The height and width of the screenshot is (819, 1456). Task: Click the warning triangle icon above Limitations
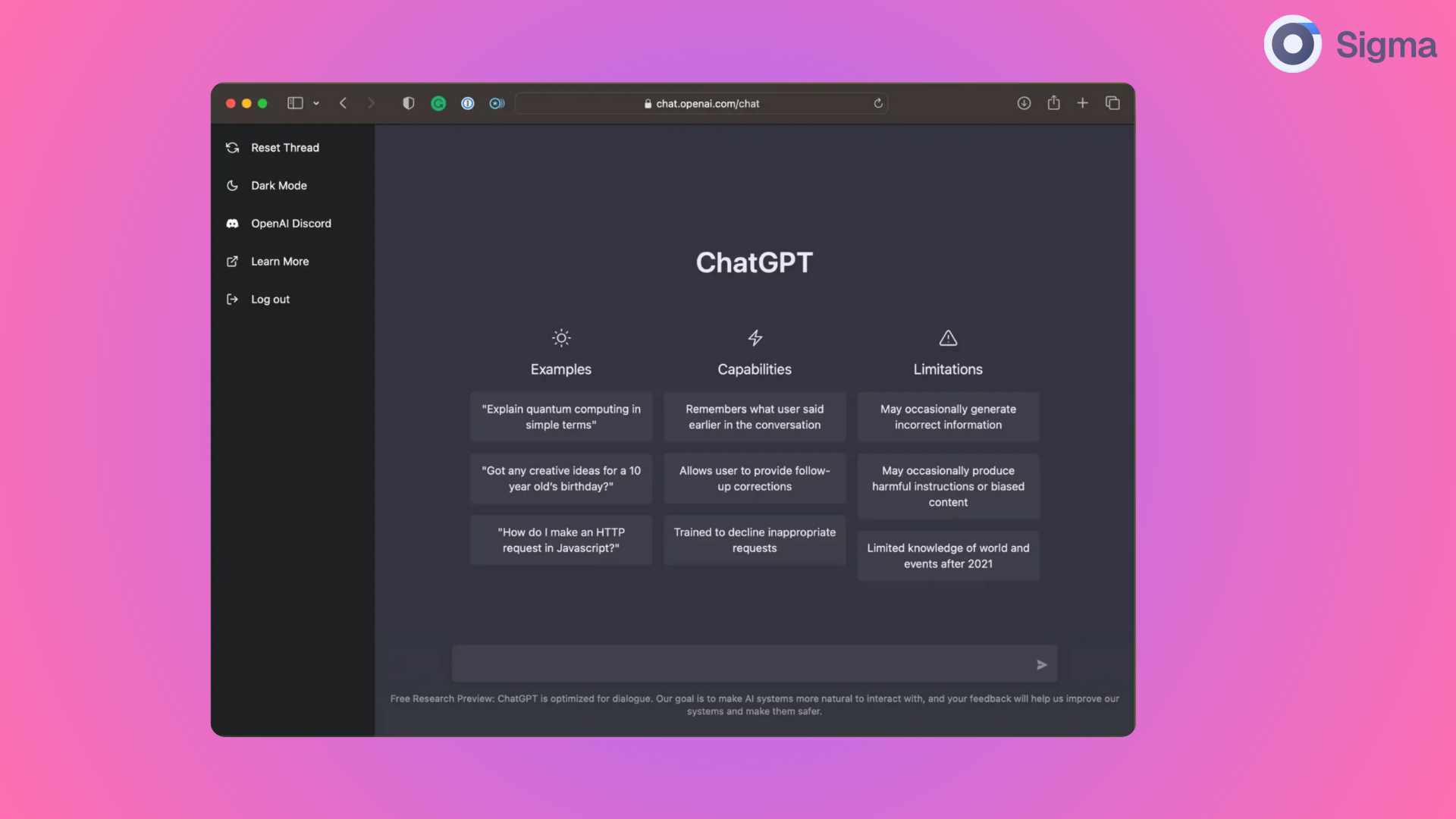(948, 338)
